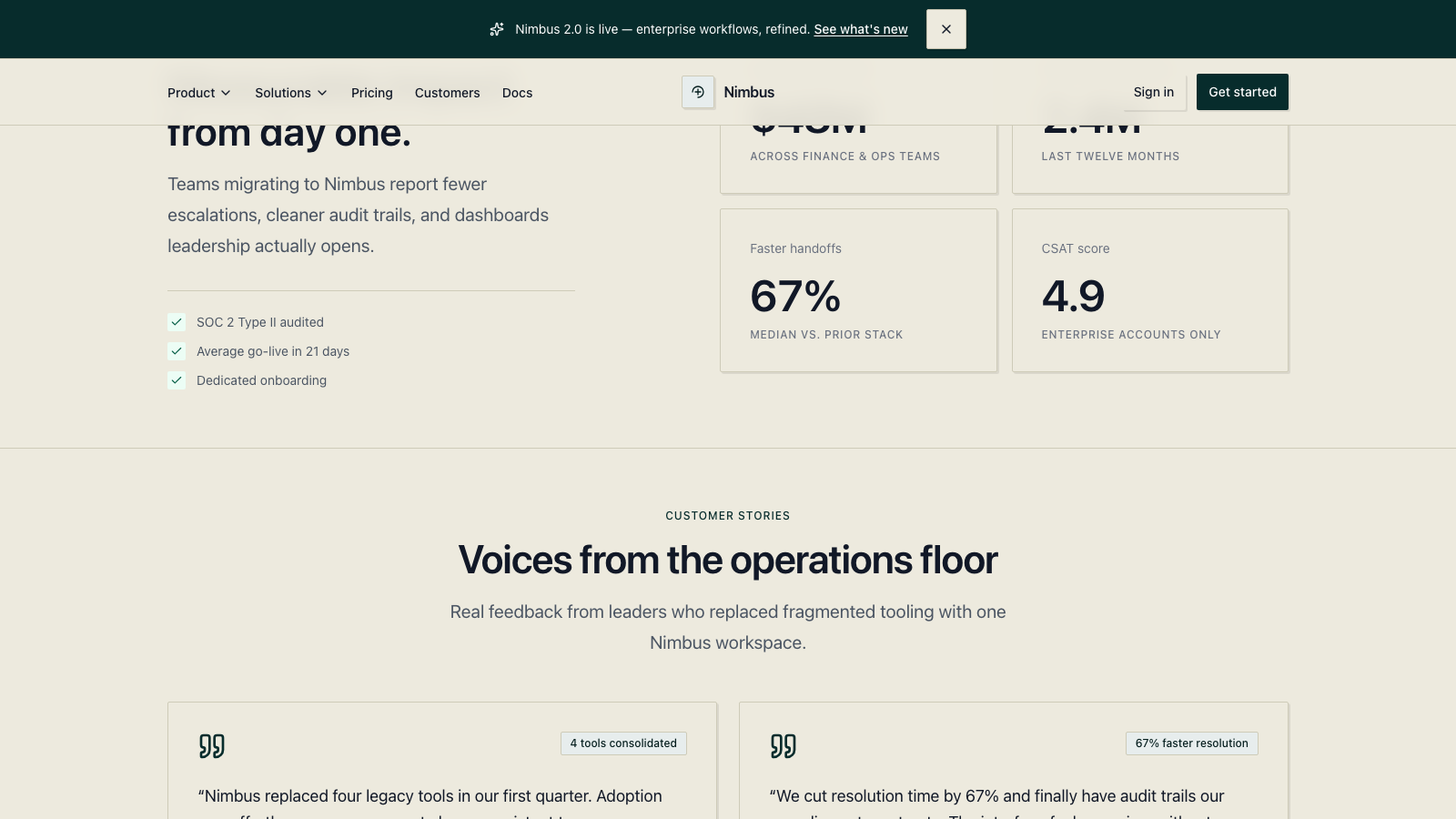Click the Dedicated onboarding checkmark icon
This screenshot has width=1456, height=819.
(x=177, y=380)
